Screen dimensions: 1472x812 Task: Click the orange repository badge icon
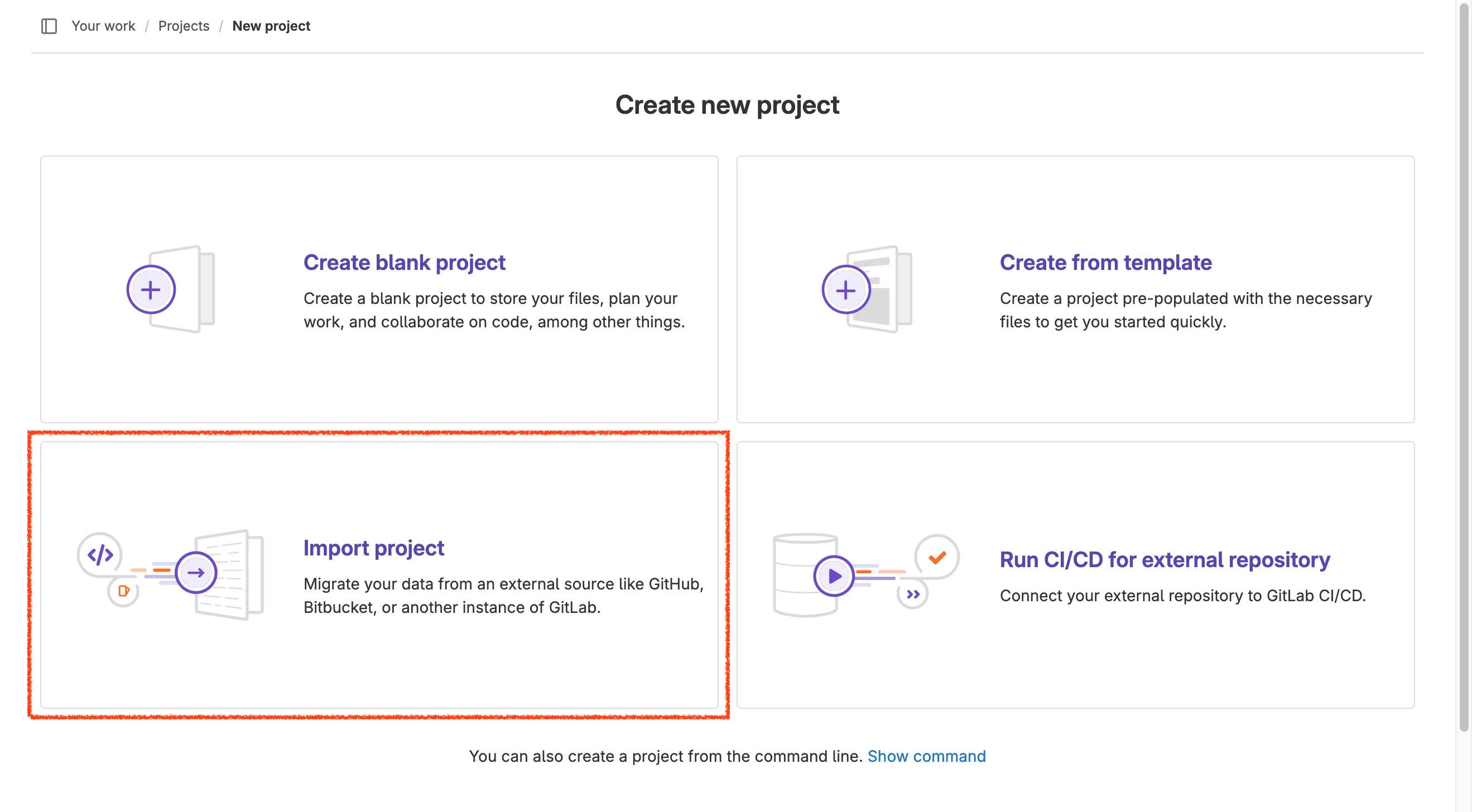point(123,591)
